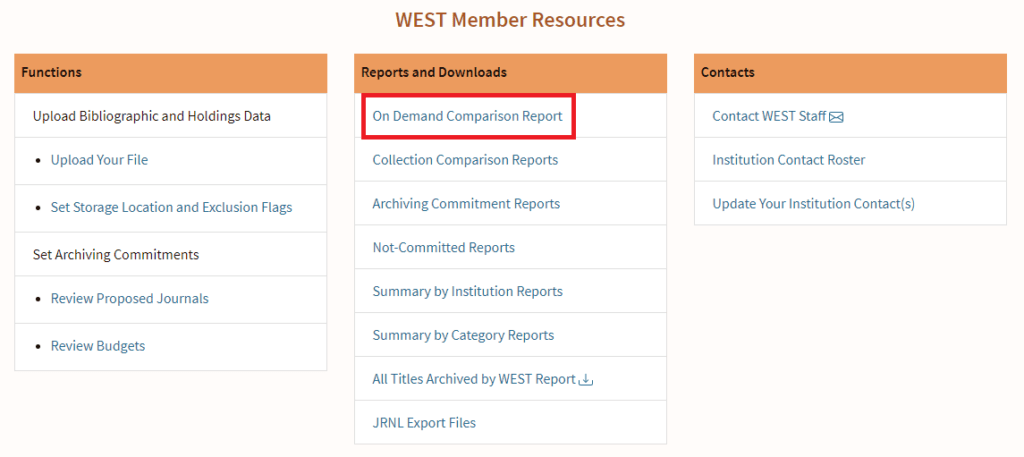Open the Review Budgets link
The width and height of the screenshot is (1024, 457).
coord(98,346)
